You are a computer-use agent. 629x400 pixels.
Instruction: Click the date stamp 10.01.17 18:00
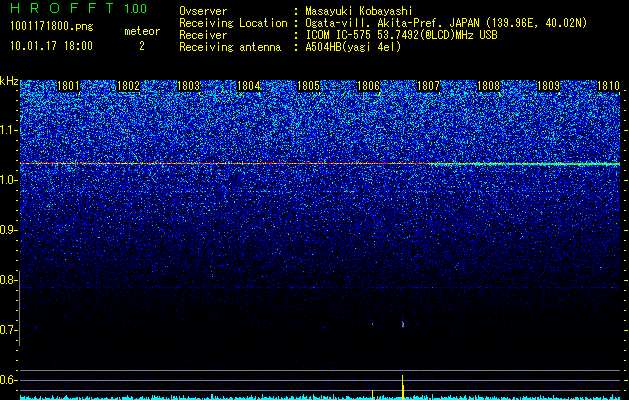52,46
